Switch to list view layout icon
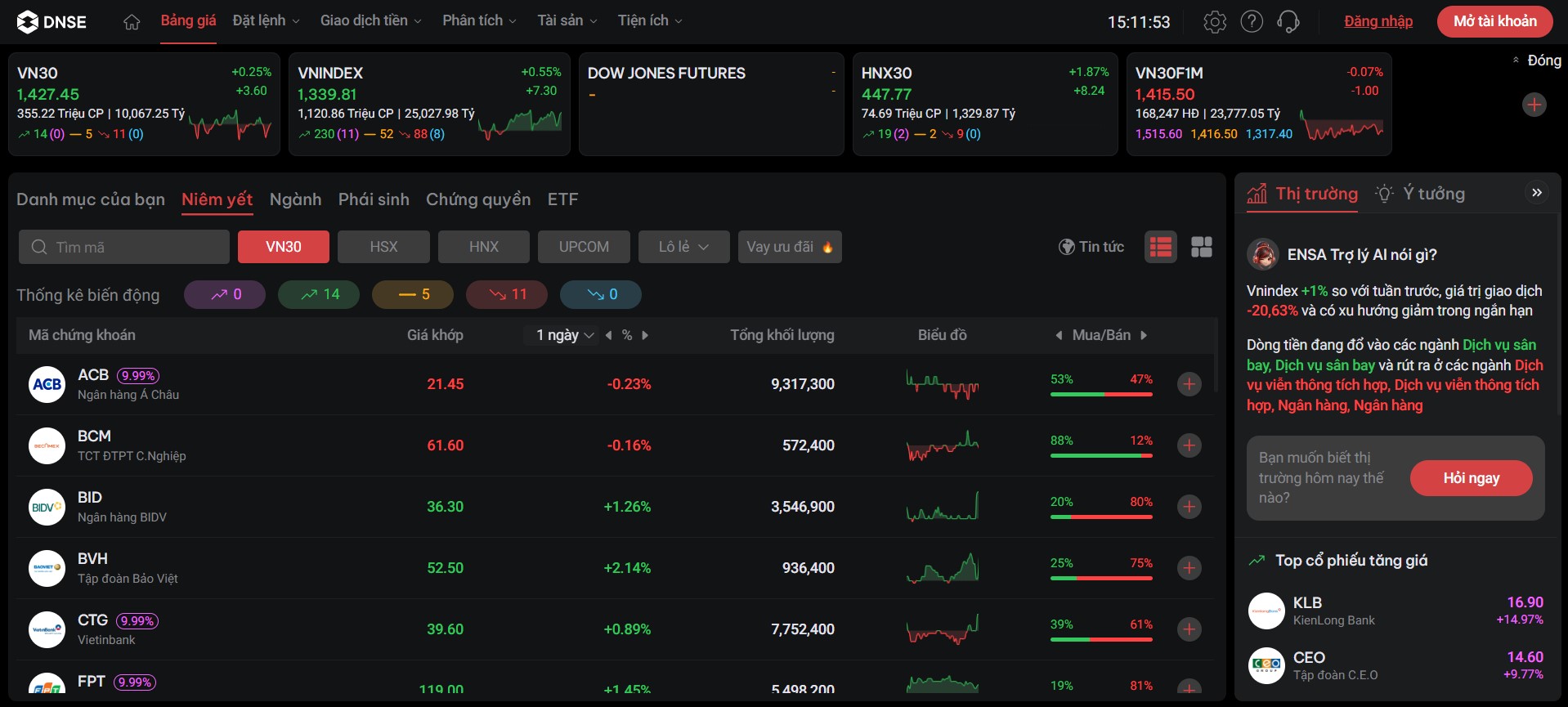Viewport: 1568px width, 707px height. click(x=1161, y=247)
